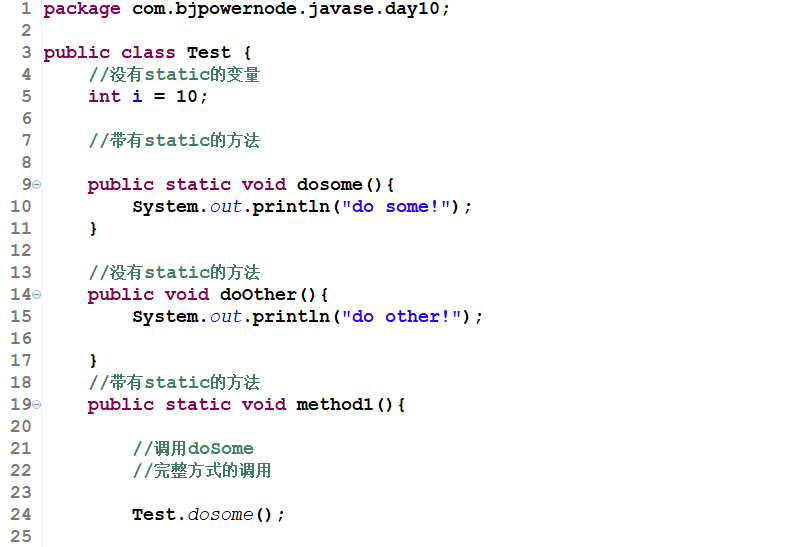Click the class name 'Test' on line 3
This screenshot has height=547, width=792.
point(209,53)
